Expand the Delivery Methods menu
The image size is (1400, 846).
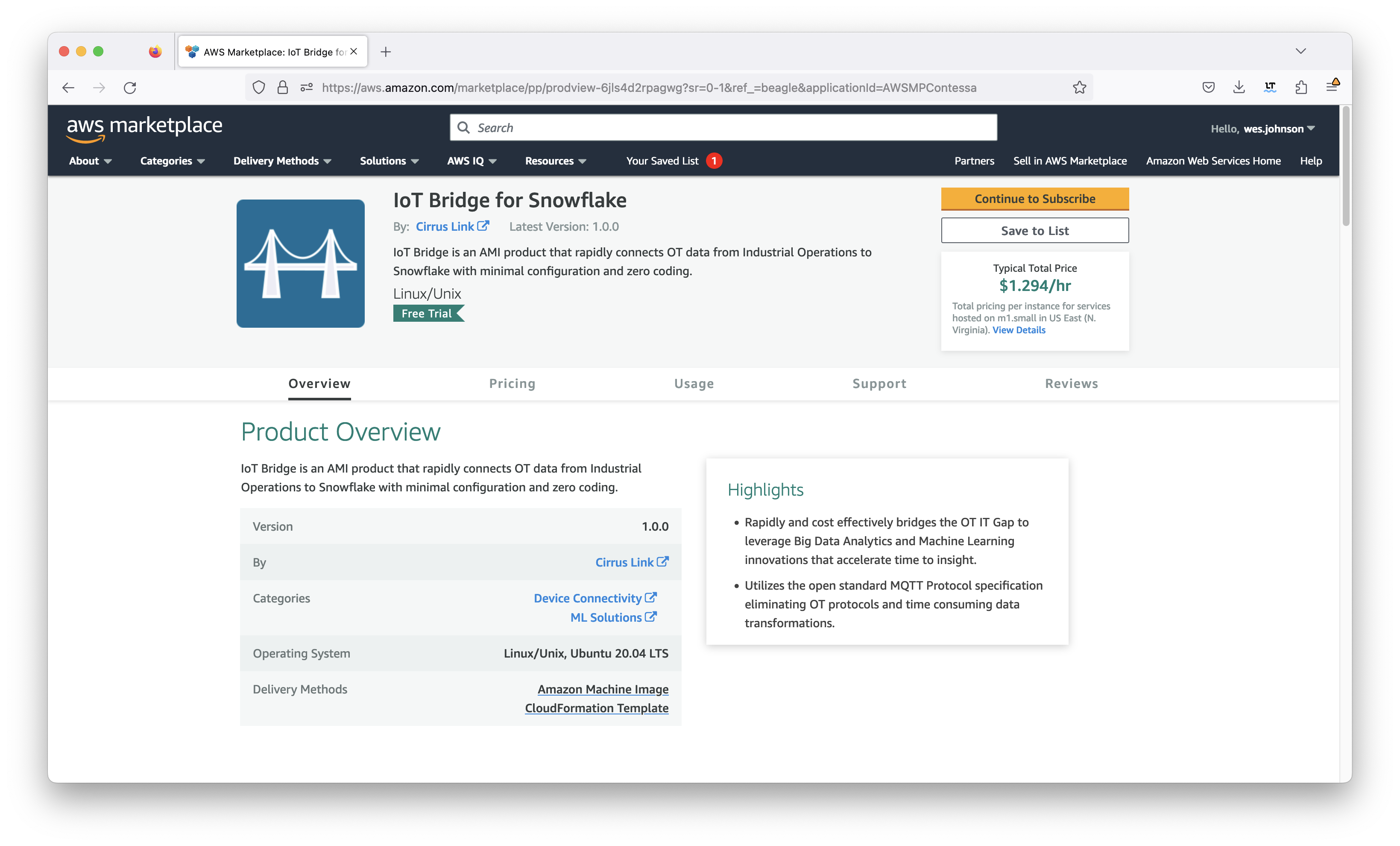click(282, 161)
